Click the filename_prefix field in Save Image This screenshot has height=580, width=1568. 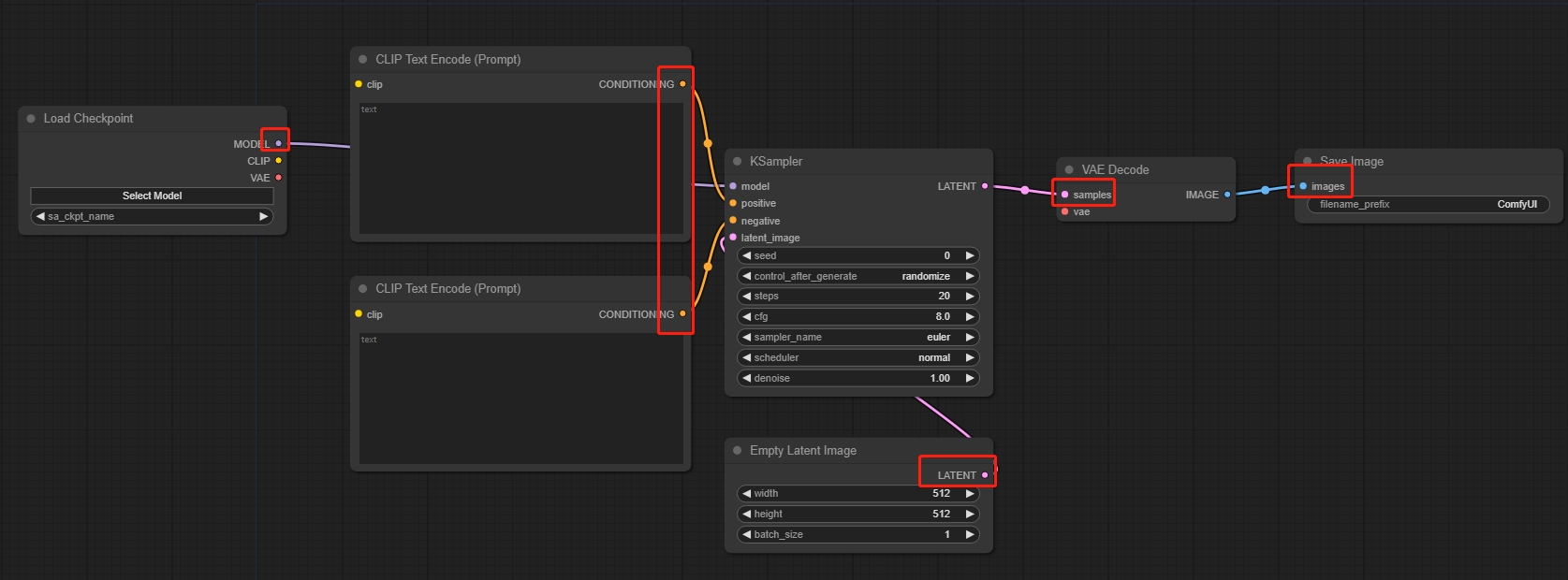tap(1428, 204)
